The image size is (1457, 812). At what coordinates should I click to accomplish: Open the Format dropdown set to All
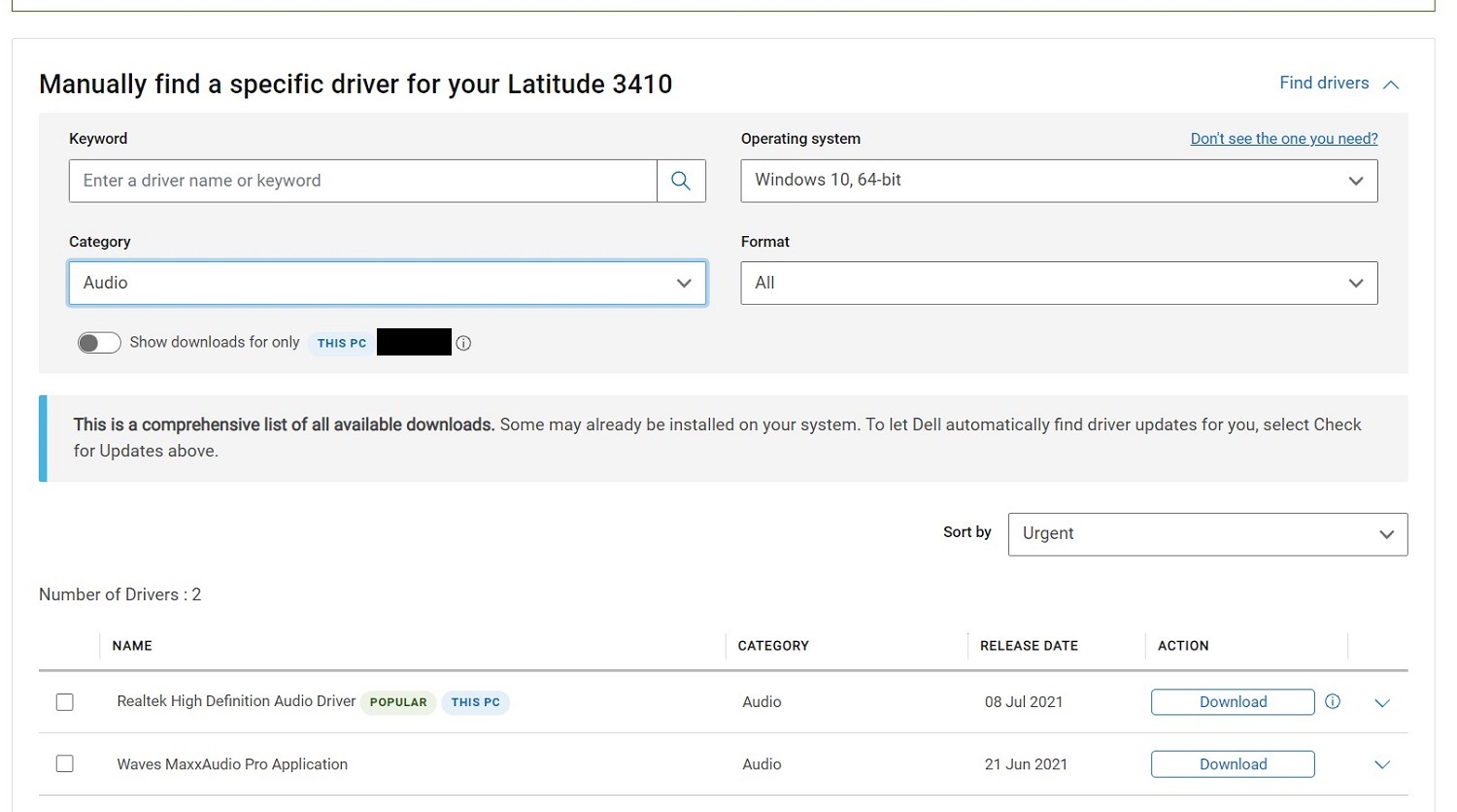[1059, 283]
